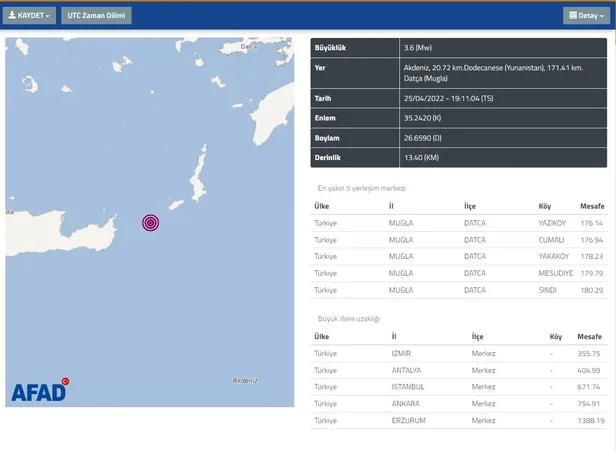
Task: Click the earthquake epicenter marker on map
Action: click(150, 222)
